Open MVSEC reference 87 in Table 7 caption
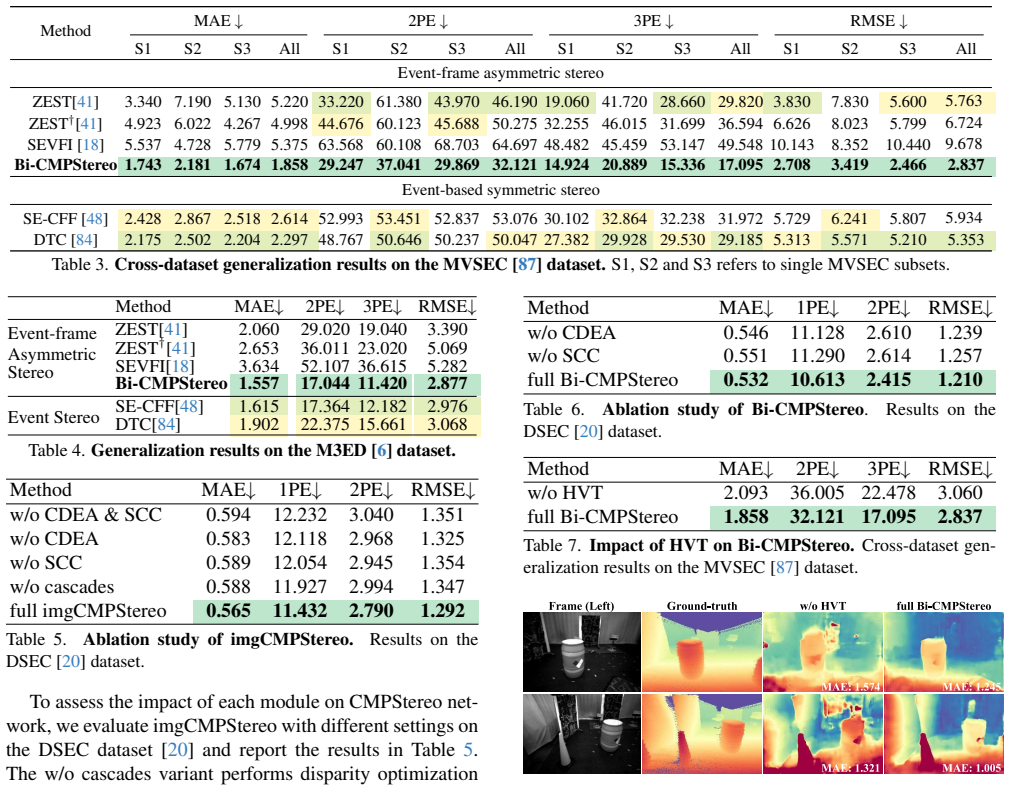1010x787 pixels. coord(784,567)
